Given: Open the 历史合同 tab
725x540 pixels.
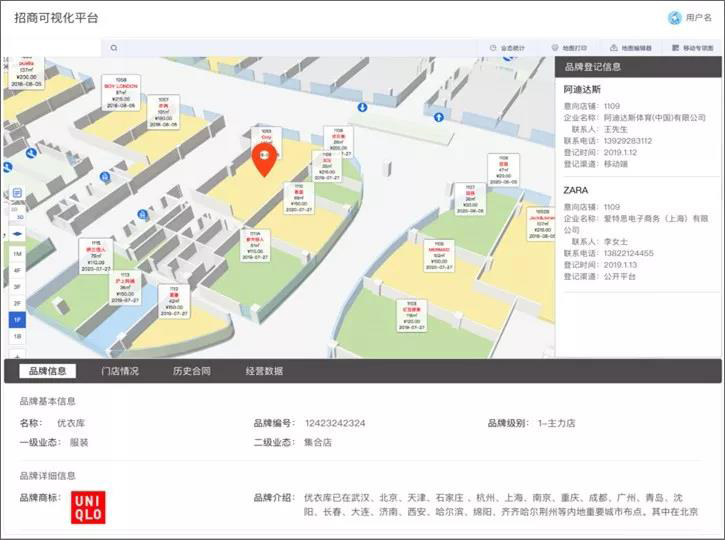Looking at the screenshot, I should pos(191,371).
